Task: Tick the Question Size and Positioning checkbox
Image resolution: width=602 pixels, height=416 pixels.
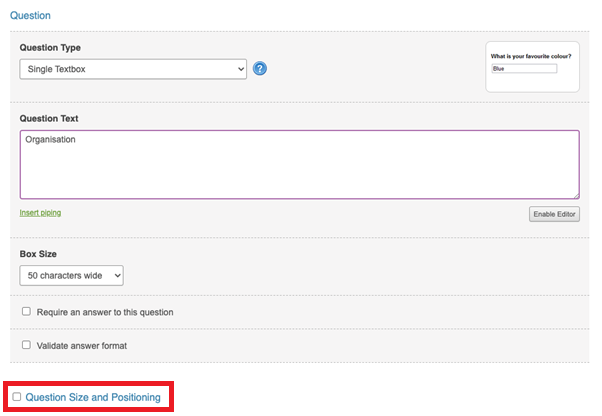Action: click(x=17, y=396)
